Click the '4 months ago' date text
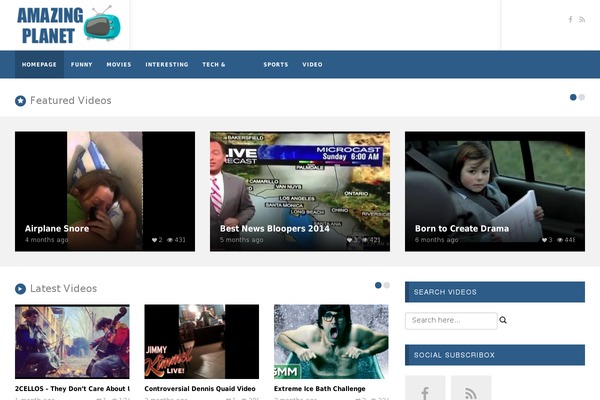Viewport: 600px width, 400px height. pos(46,240)
